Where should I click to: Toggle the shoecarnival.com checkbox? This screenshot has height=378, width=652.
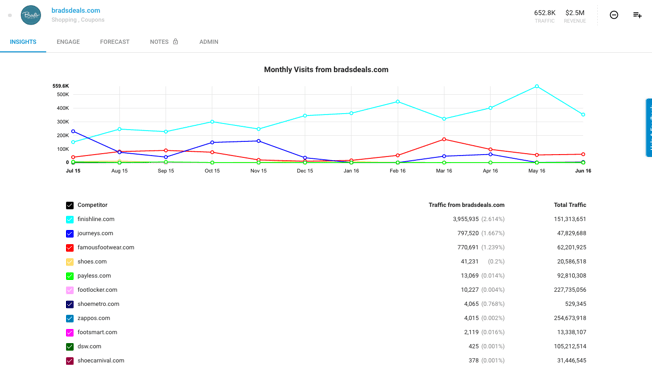[70, 361]
